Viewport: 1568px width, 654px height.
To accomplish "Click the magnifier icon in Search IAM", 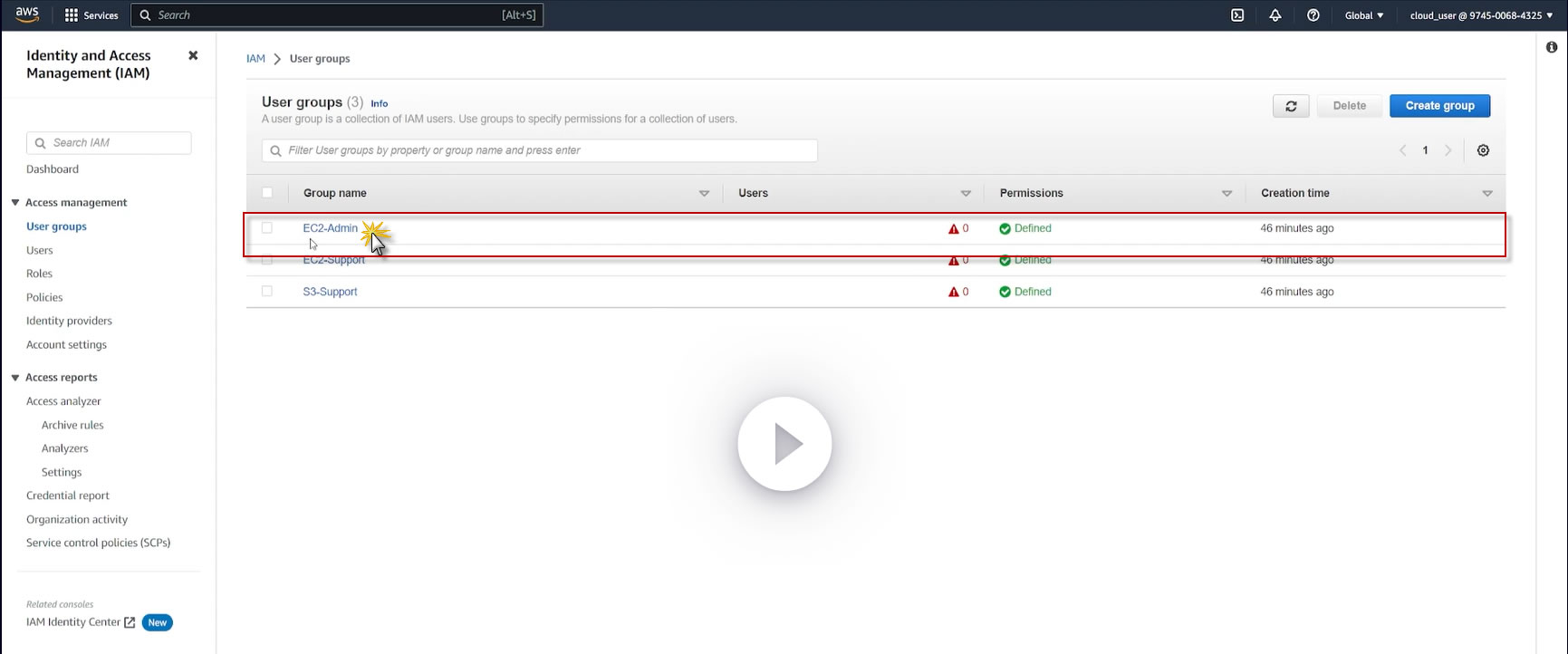I will coord(40,143).
